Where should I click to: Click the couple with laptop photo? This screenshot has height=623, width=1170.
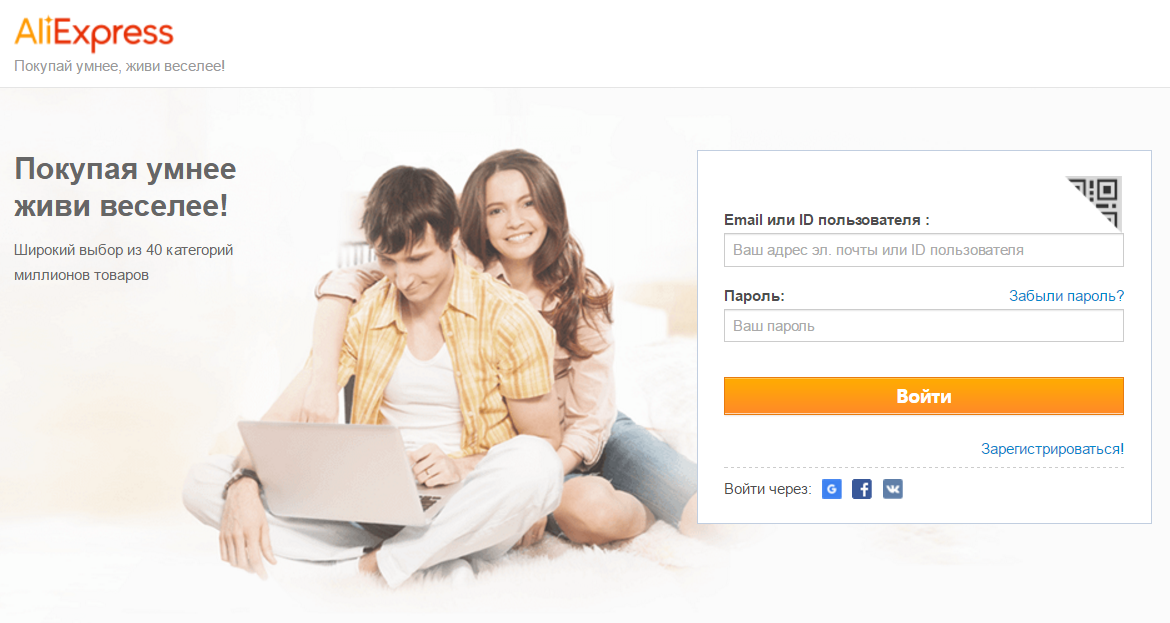448,366
